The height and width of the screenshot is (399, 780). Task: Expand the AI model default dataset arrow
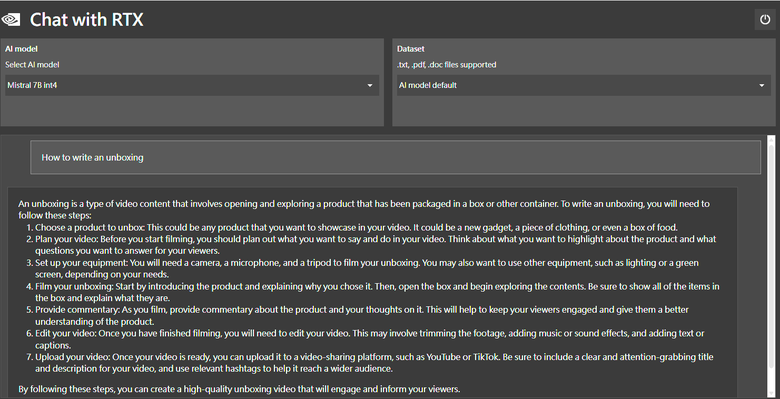click(762, 86)
